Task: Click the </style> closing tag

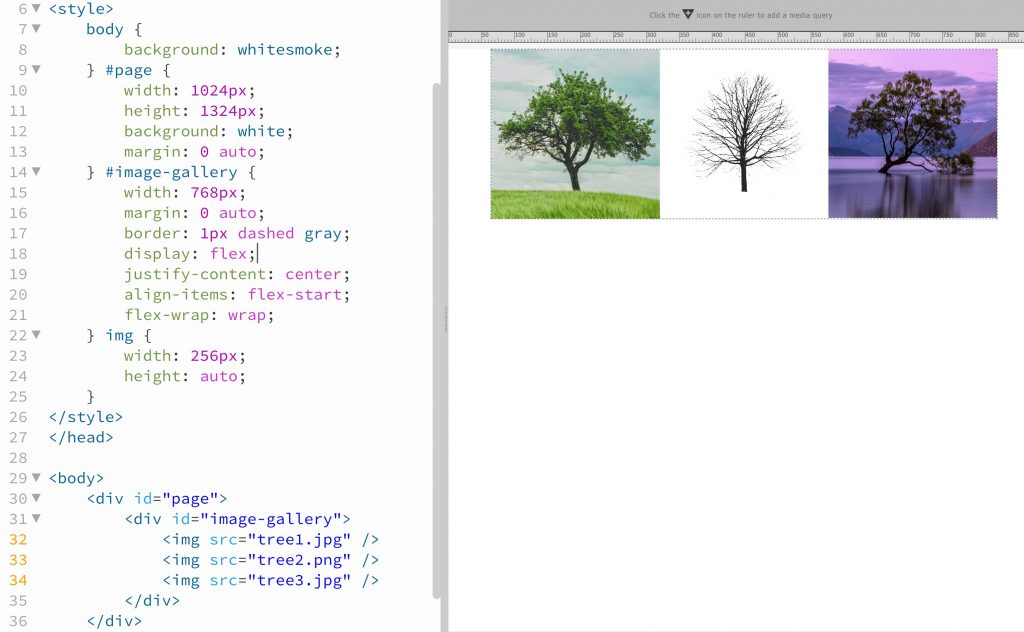Action: [x=86, y=417]
